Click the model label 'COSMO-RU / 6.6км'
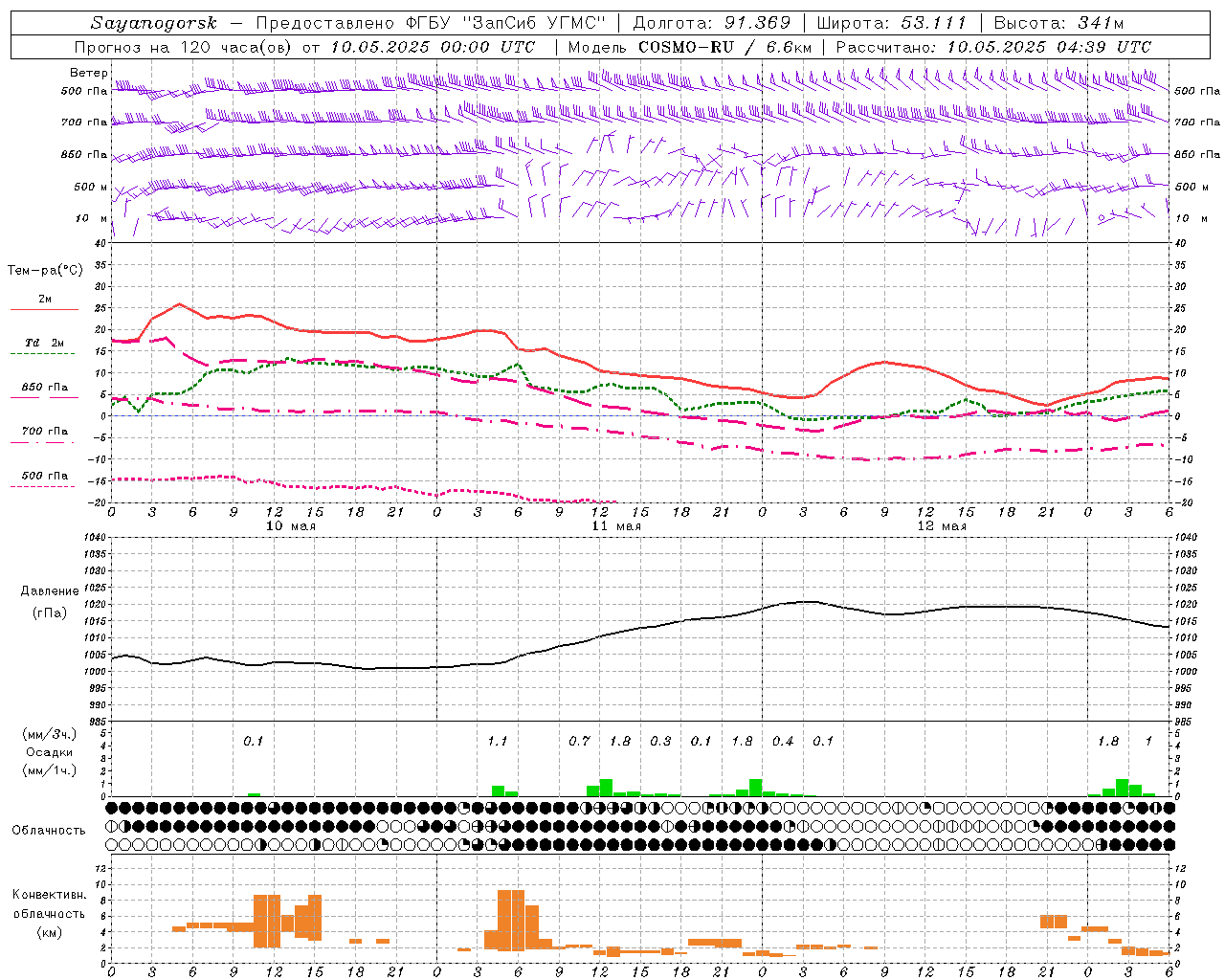 (x=724, y=47)
